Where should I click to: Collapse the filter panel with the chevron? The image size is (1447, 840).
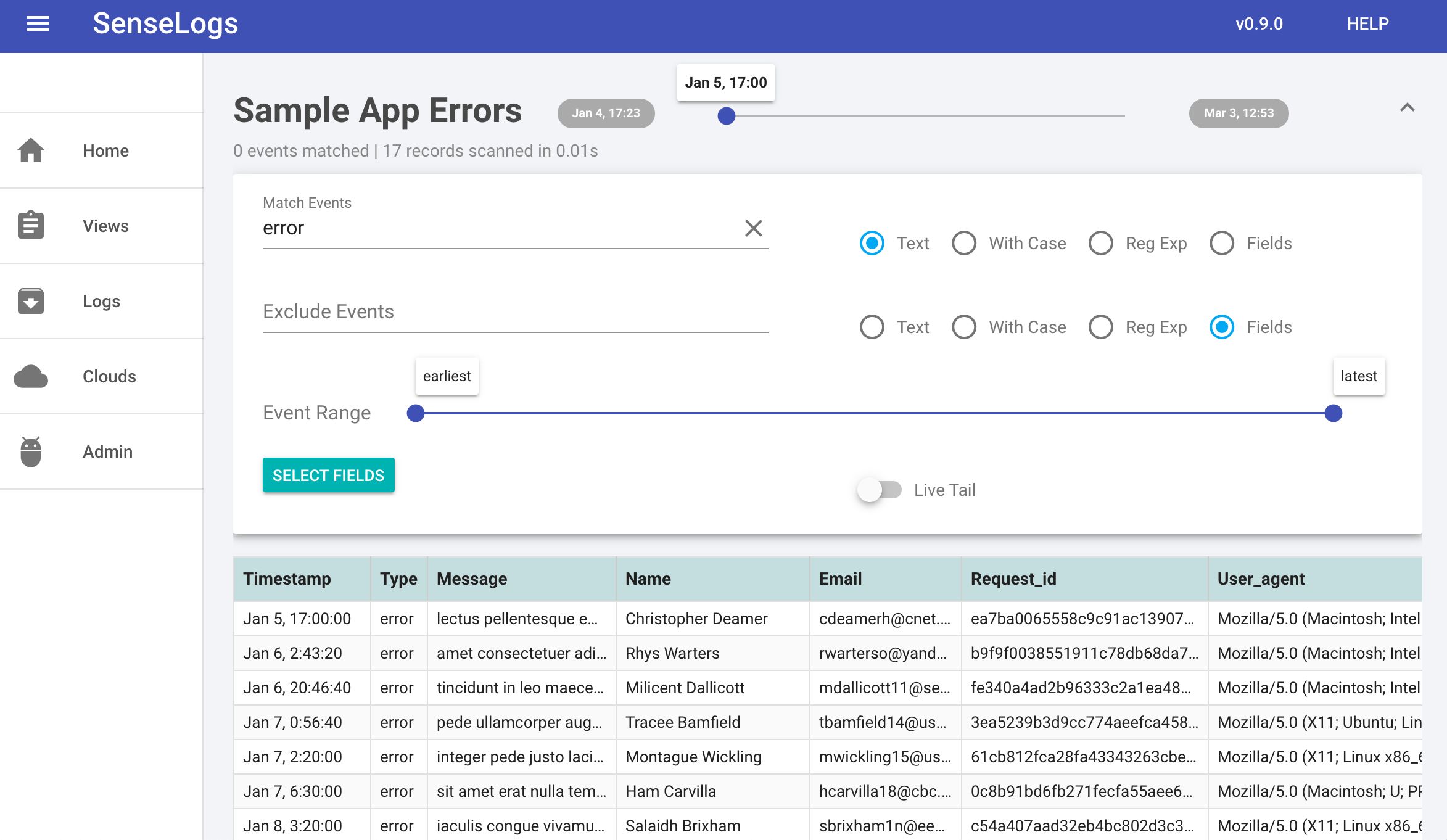coord(1408,107)
